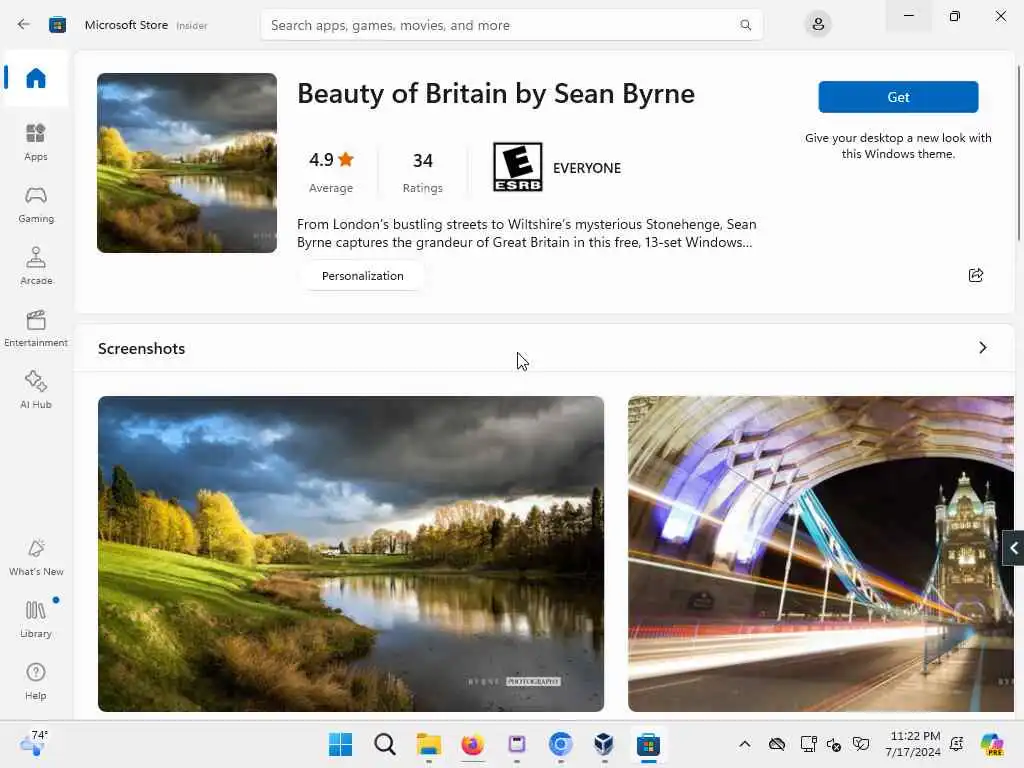Expand Screenshots section with arrow
This screenshot has width=1024, height=768.
[x=982, y=347]
